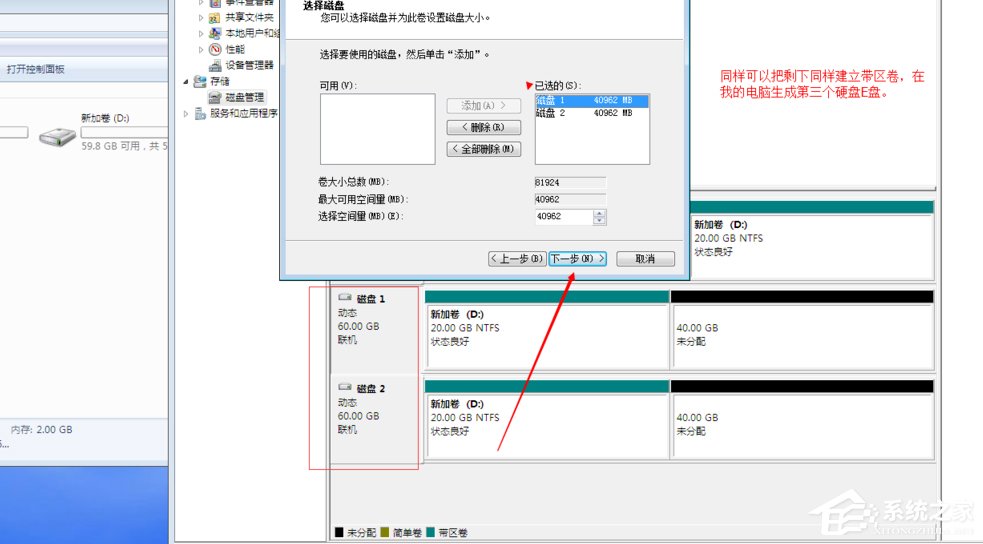The height and width of the screenshot is (544, 983).
Task: Click the 存储 storage icon
Action: [200, 81]
